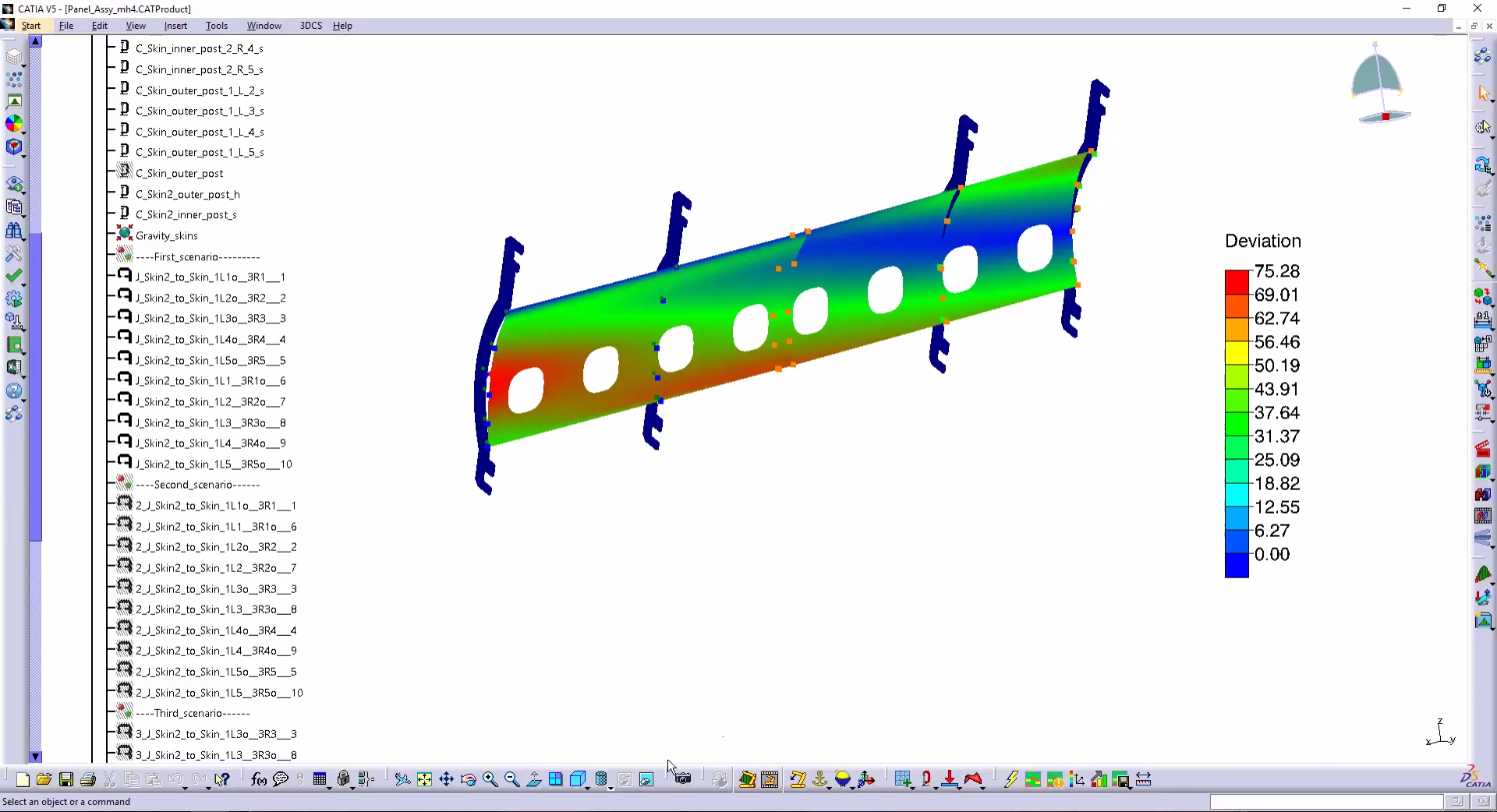1497x812 pixels.
Task: Click the color wheel swatch on the left toolbar
Action: [14, 123]
